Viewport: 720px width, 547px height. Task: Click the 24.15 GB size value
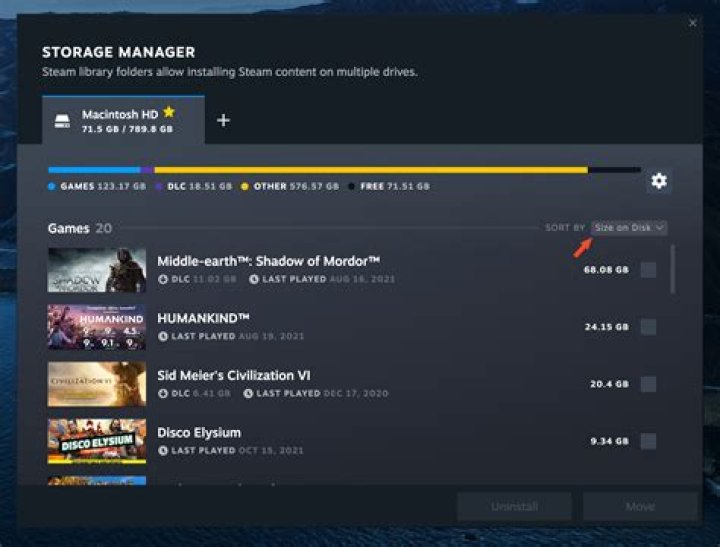pyautogui.click(x=607, y=327)
